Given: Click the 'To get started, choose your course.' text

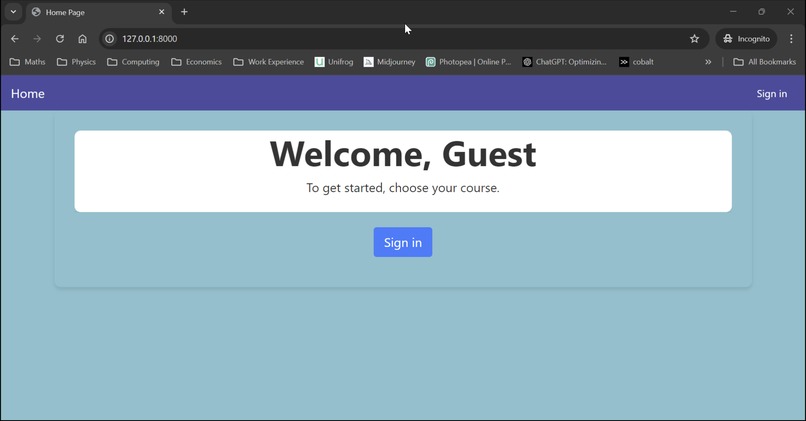Looking at the screenshot, I should coord(403,188).
